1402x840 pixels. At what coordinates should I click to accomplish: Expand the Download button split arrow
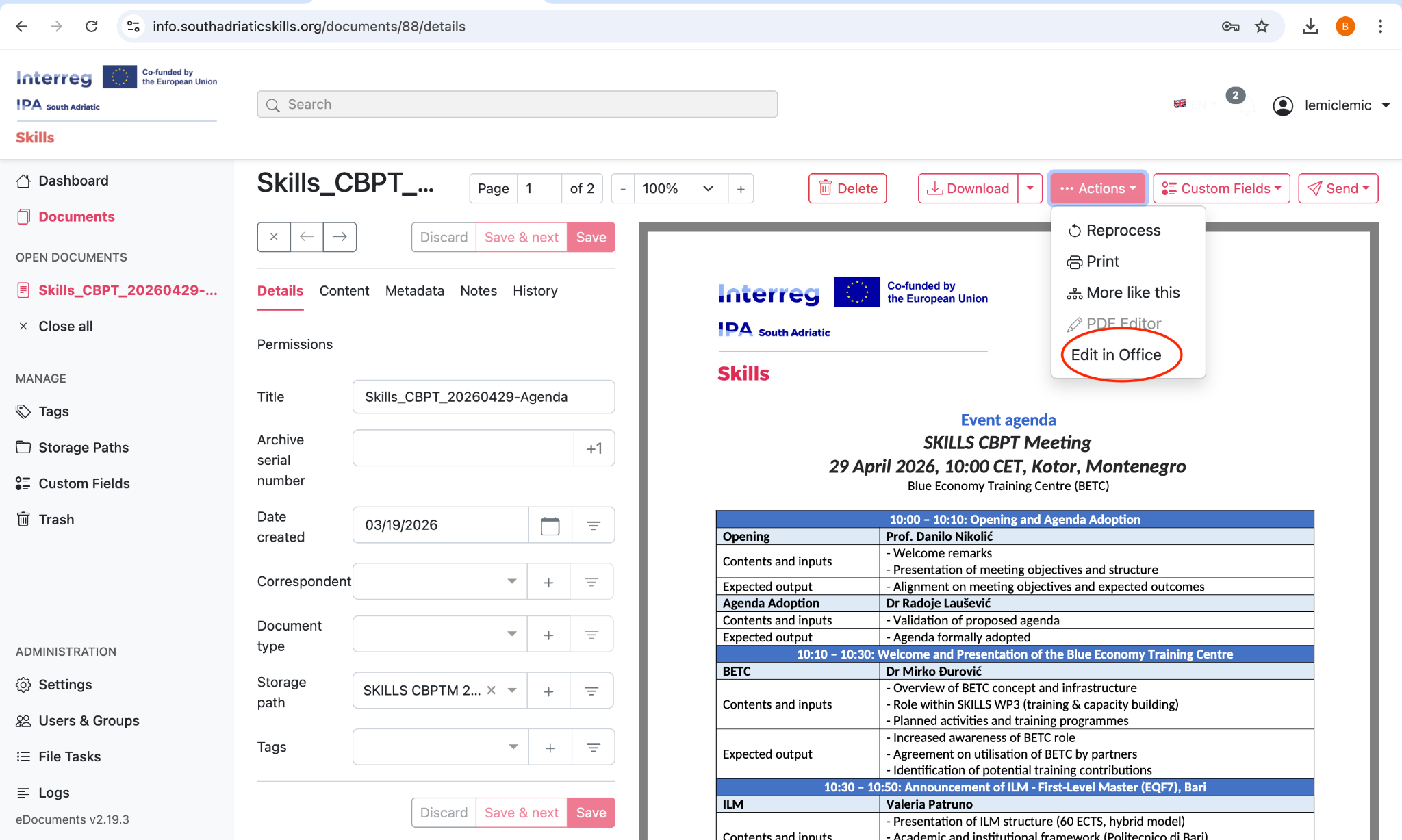point(1032,188)
